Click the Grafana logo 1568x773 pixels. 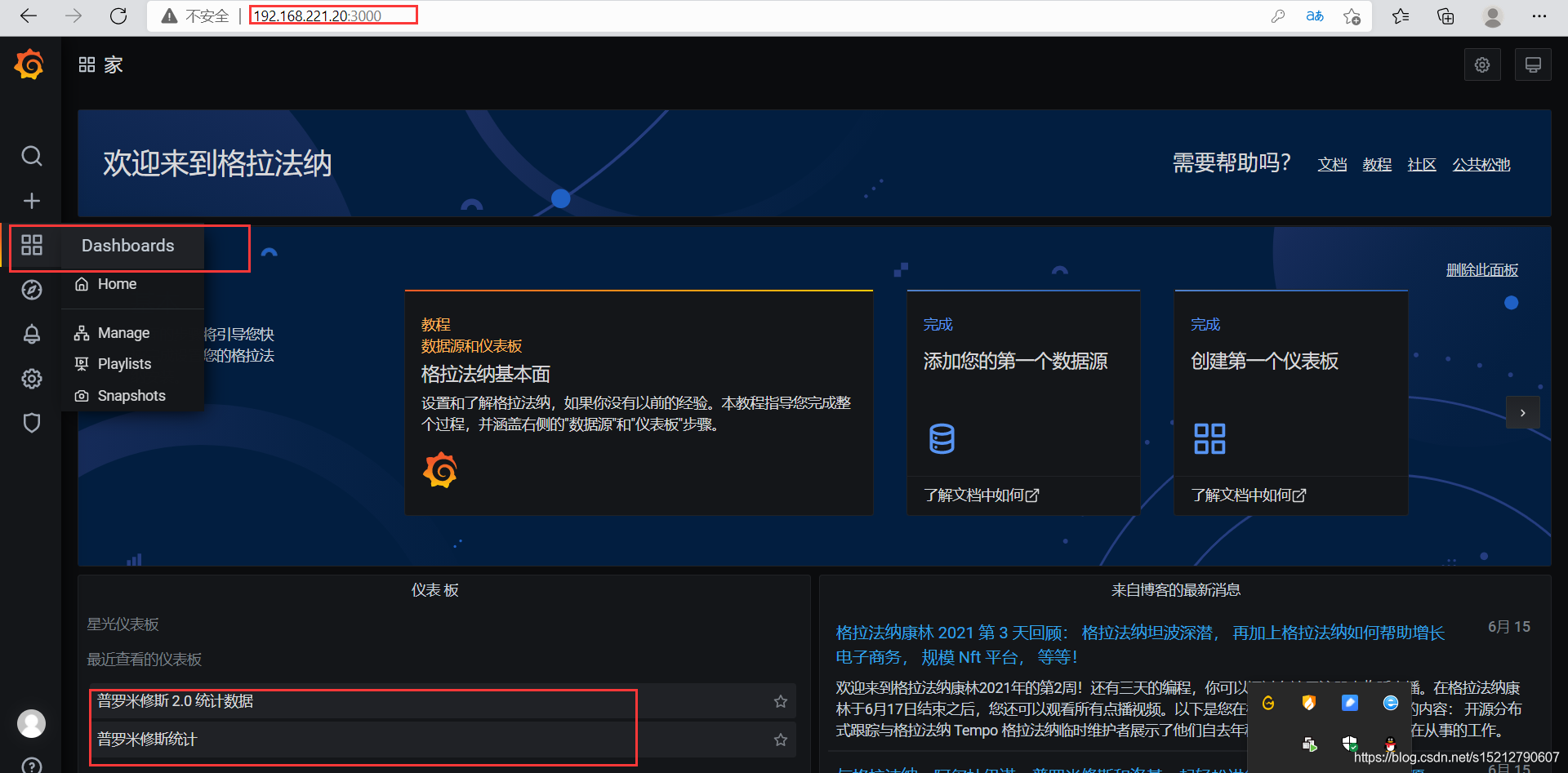pyautogui.click(x=29, y=64)
